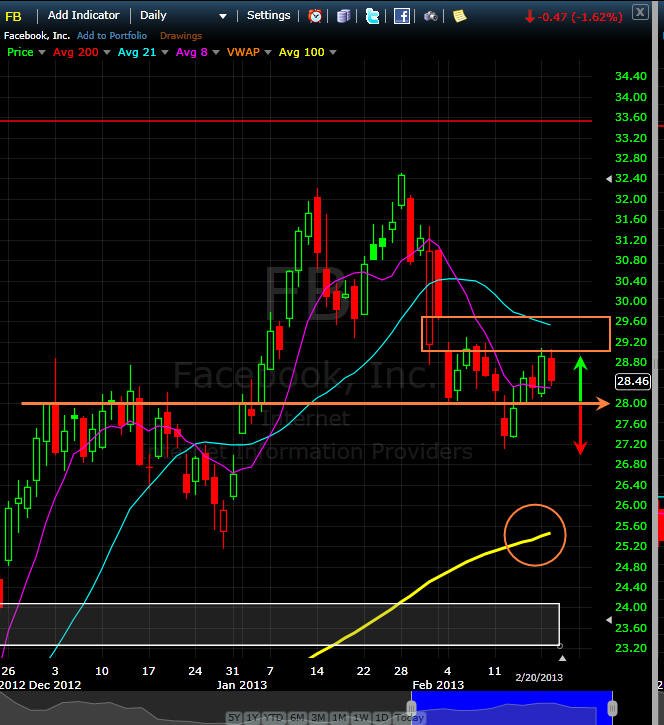The width and height of the screenshot is (664, 725).
Task: Open the alarm clock price alert icon
Action: (315, 16)
